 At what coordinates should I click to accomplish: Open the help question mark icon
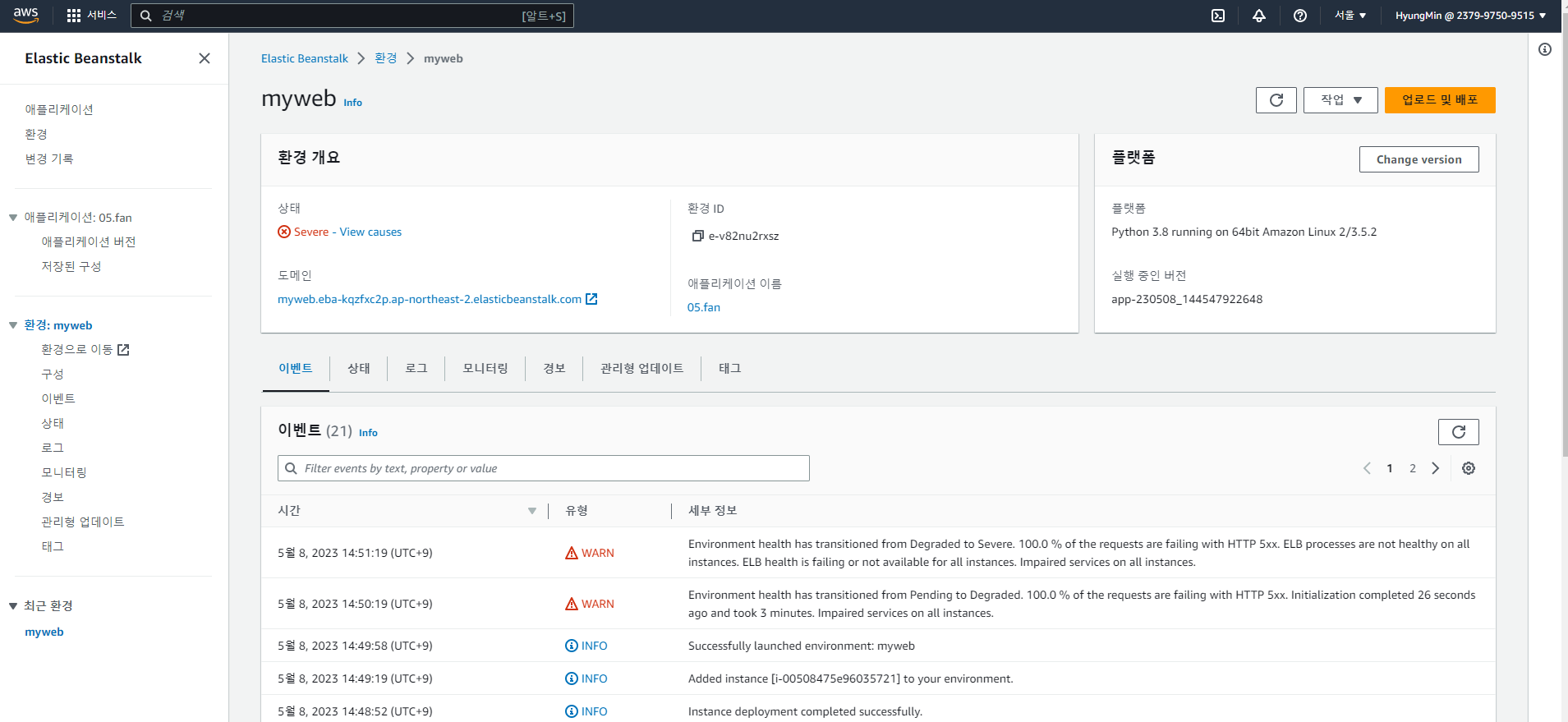pyautogui.click(x=1300, y=16)
